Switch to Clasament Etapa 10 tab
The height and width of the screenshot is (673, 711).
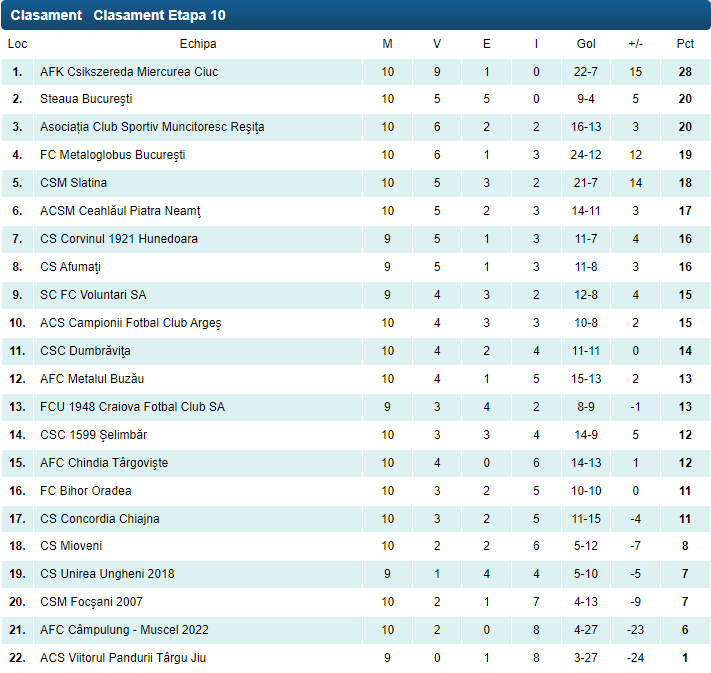159,15
